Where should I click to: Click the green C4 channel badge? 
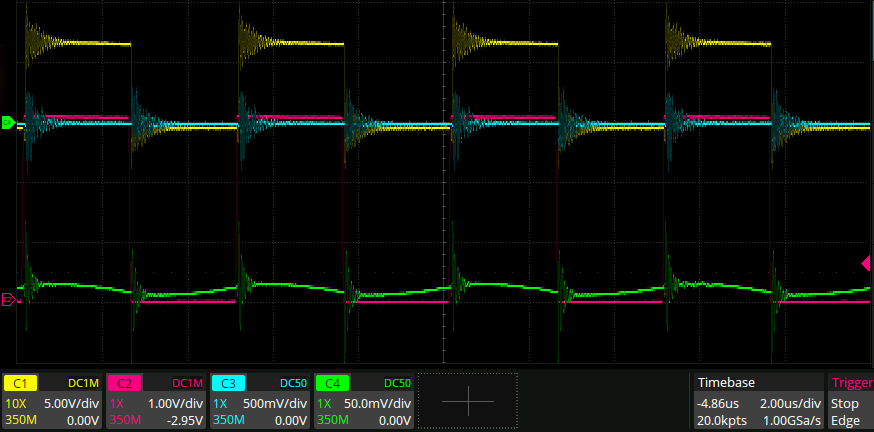pos(331,383)
